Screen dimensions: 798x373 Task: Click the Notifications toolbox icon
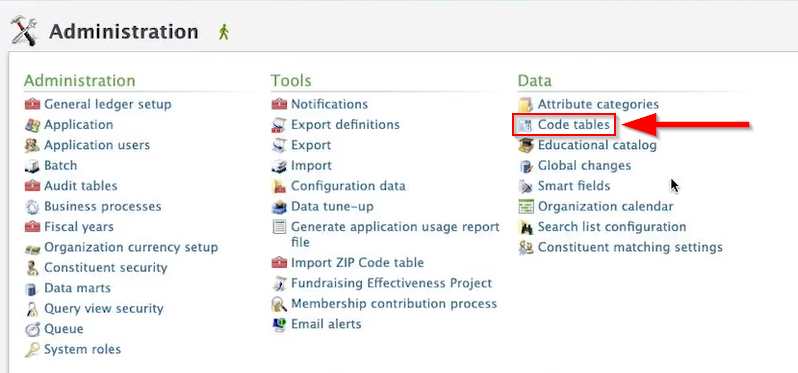click(279, 105)
